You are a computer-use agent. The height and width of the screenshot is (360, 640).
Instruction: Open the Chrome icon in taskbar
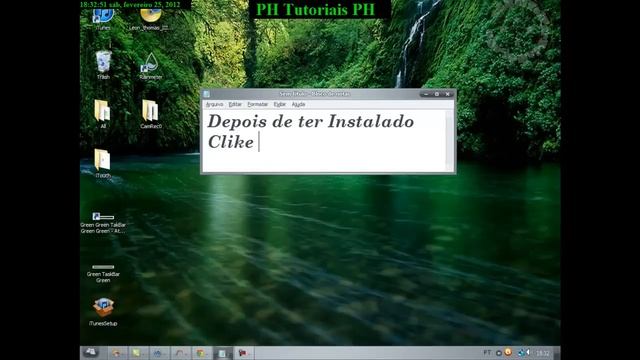click(x=200, y=353)
